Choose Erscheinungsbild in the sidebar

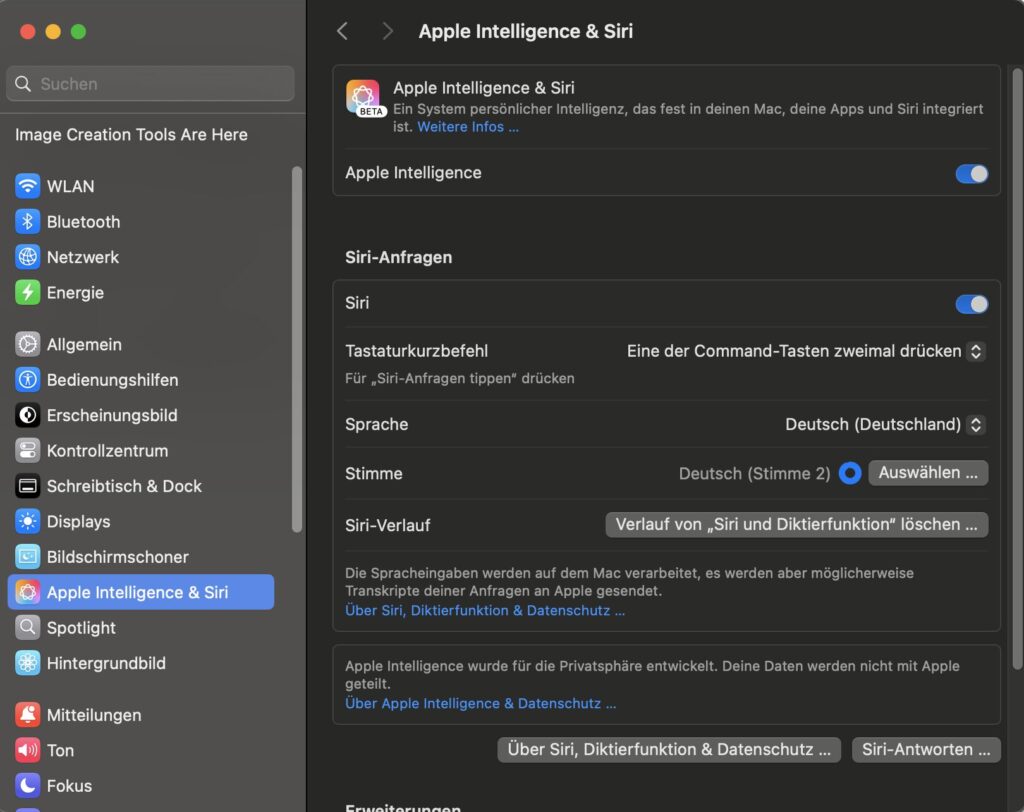pyautogui.click(x=112, y=415)
